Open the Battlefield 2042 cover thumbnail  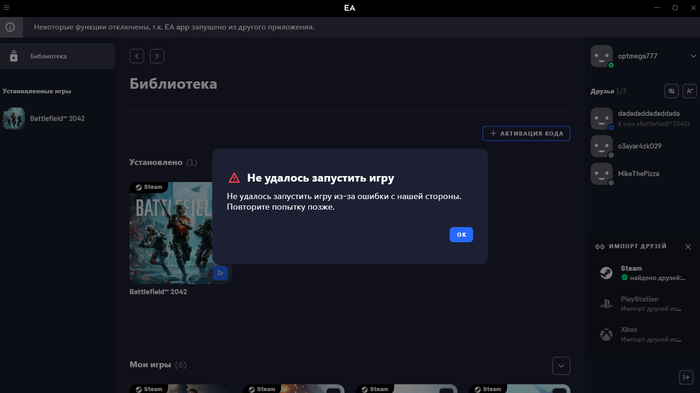point(171,233)
